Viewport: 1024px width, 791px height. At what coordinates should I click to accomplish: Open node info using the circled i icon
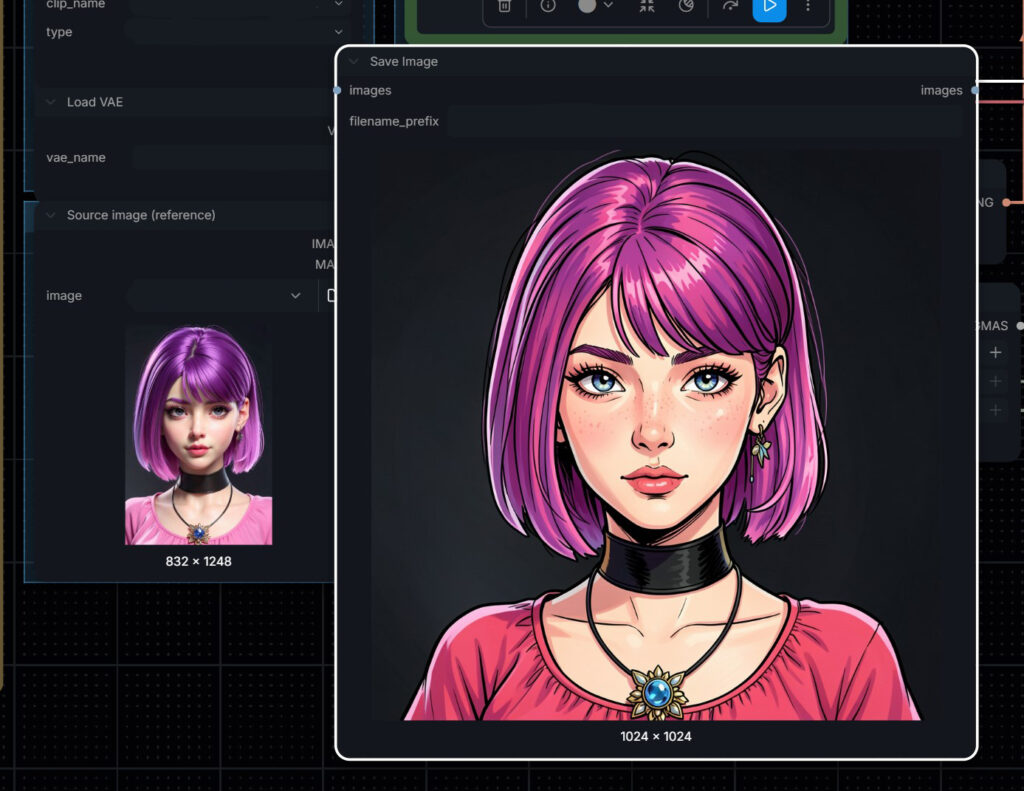click(548, 6)
